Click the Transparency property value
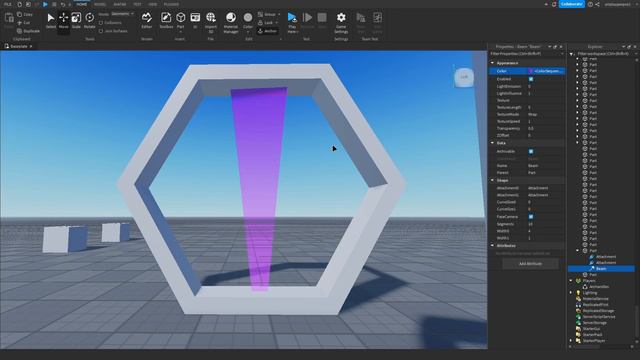This screenshot has width=640, height=360. [547, 129]
